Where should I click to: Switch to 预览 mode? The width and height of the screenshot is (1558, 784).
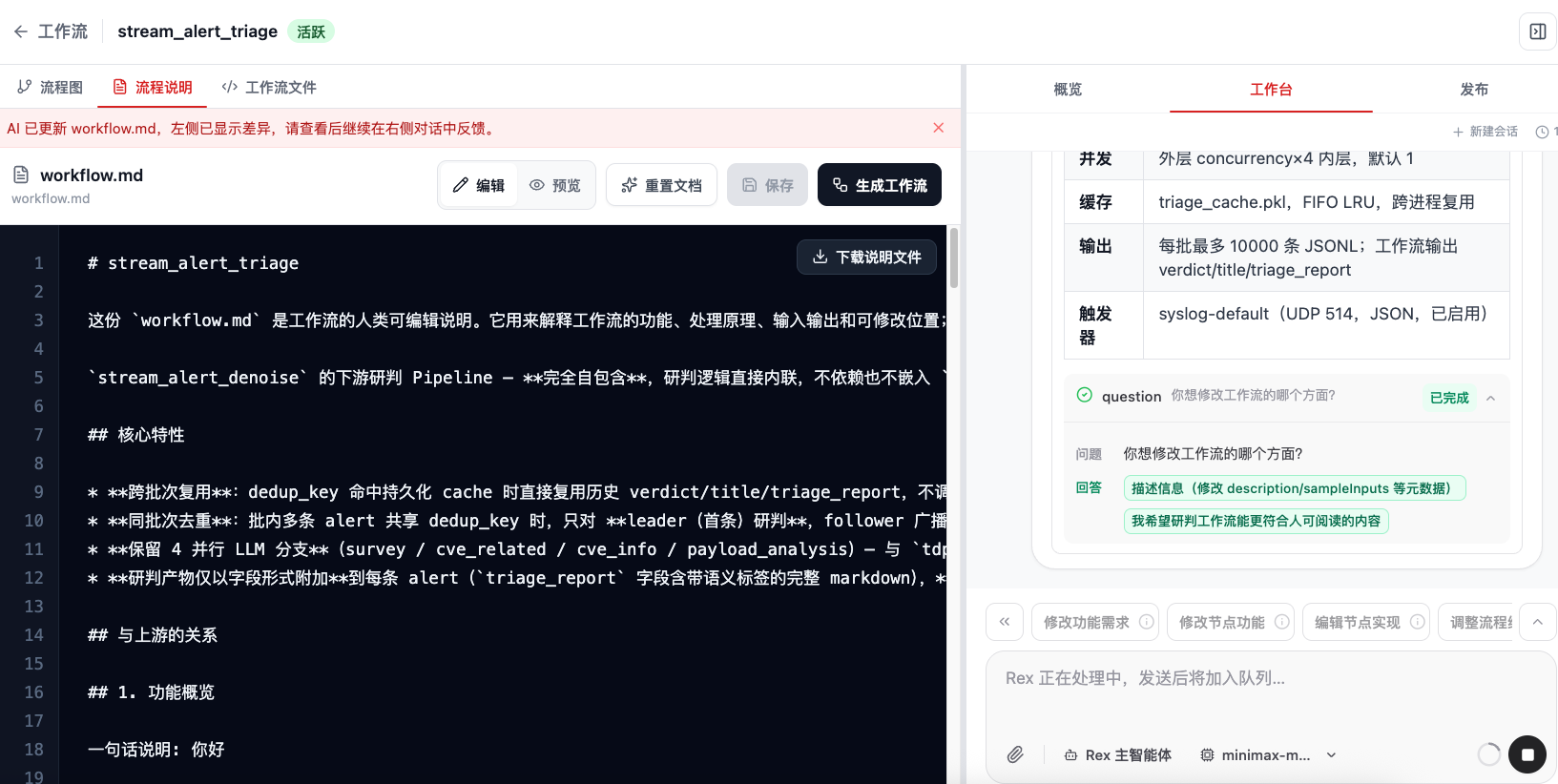click(x=555, y=185)
